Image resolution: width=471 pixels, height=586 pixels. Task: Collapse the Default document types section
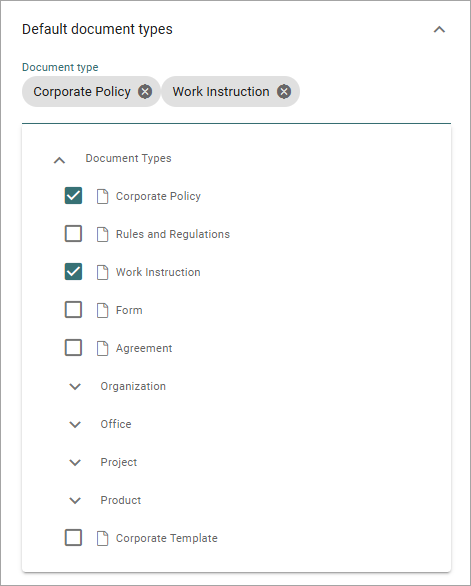point(439,30)
